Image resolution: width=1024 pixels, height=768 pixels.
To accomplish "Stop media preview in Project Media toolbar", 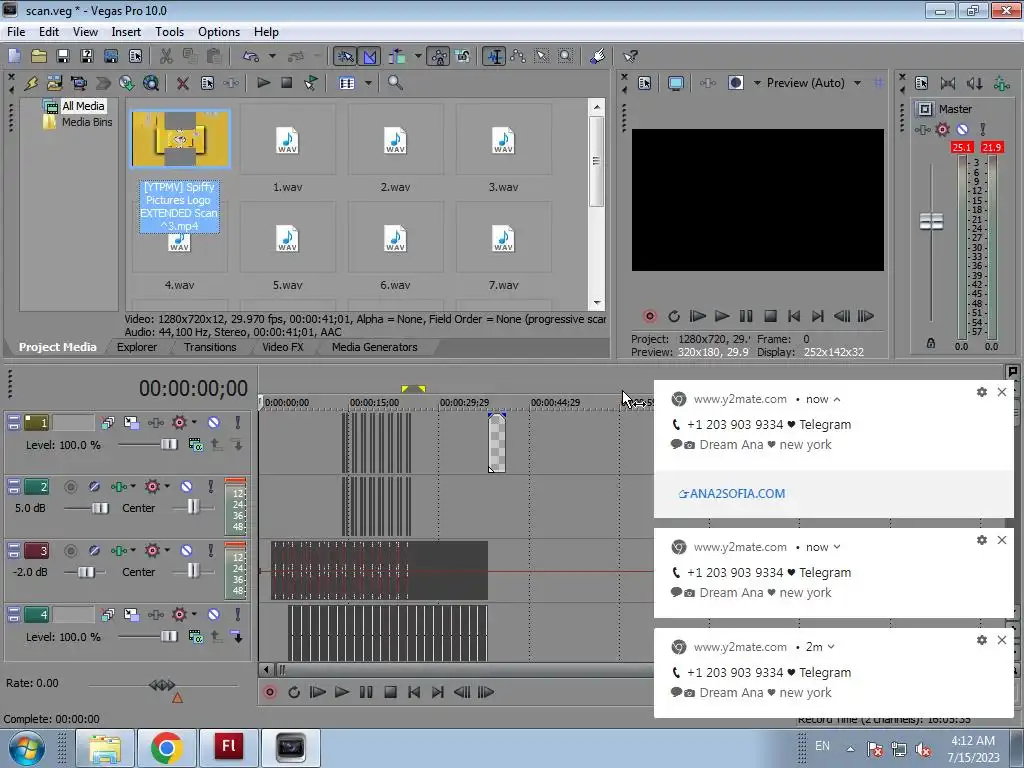I will 287,83.
